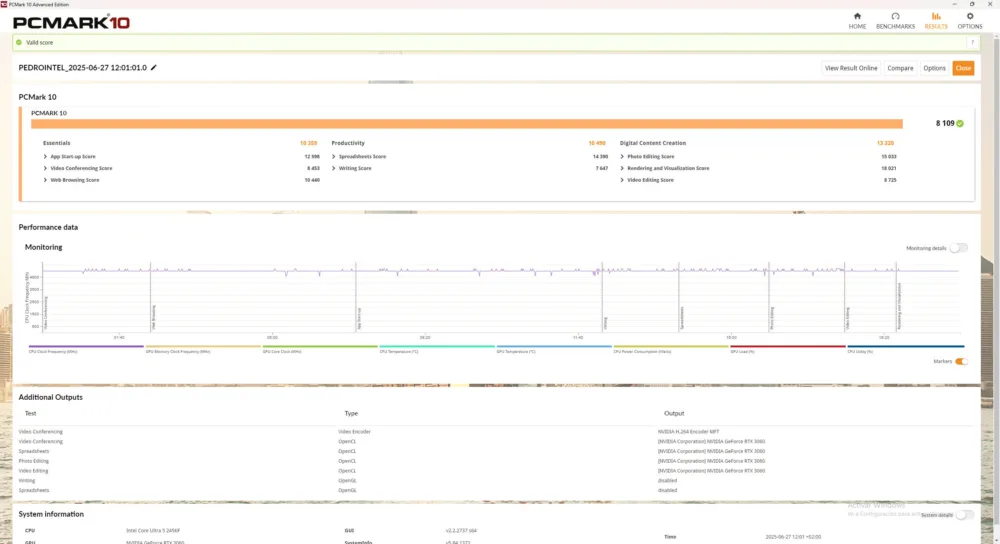Screen dimensions: 1000x544
Task: Toggle GPU Load red legend
Action: pyautogui.click(x=788, y=349)
